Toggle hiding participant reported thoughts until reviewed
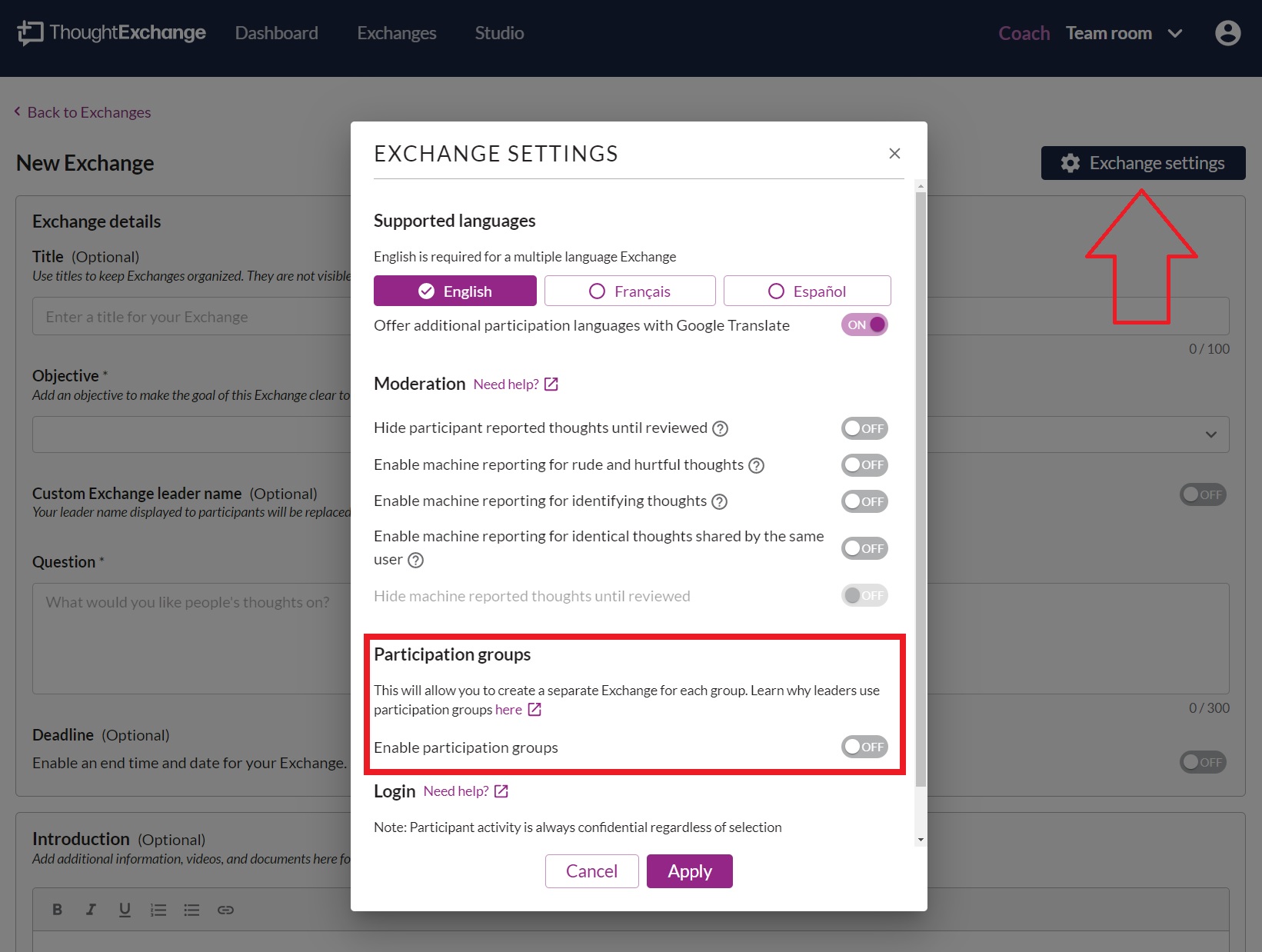Viewport: 1262px width, 952px height. [x=864, y=428]
